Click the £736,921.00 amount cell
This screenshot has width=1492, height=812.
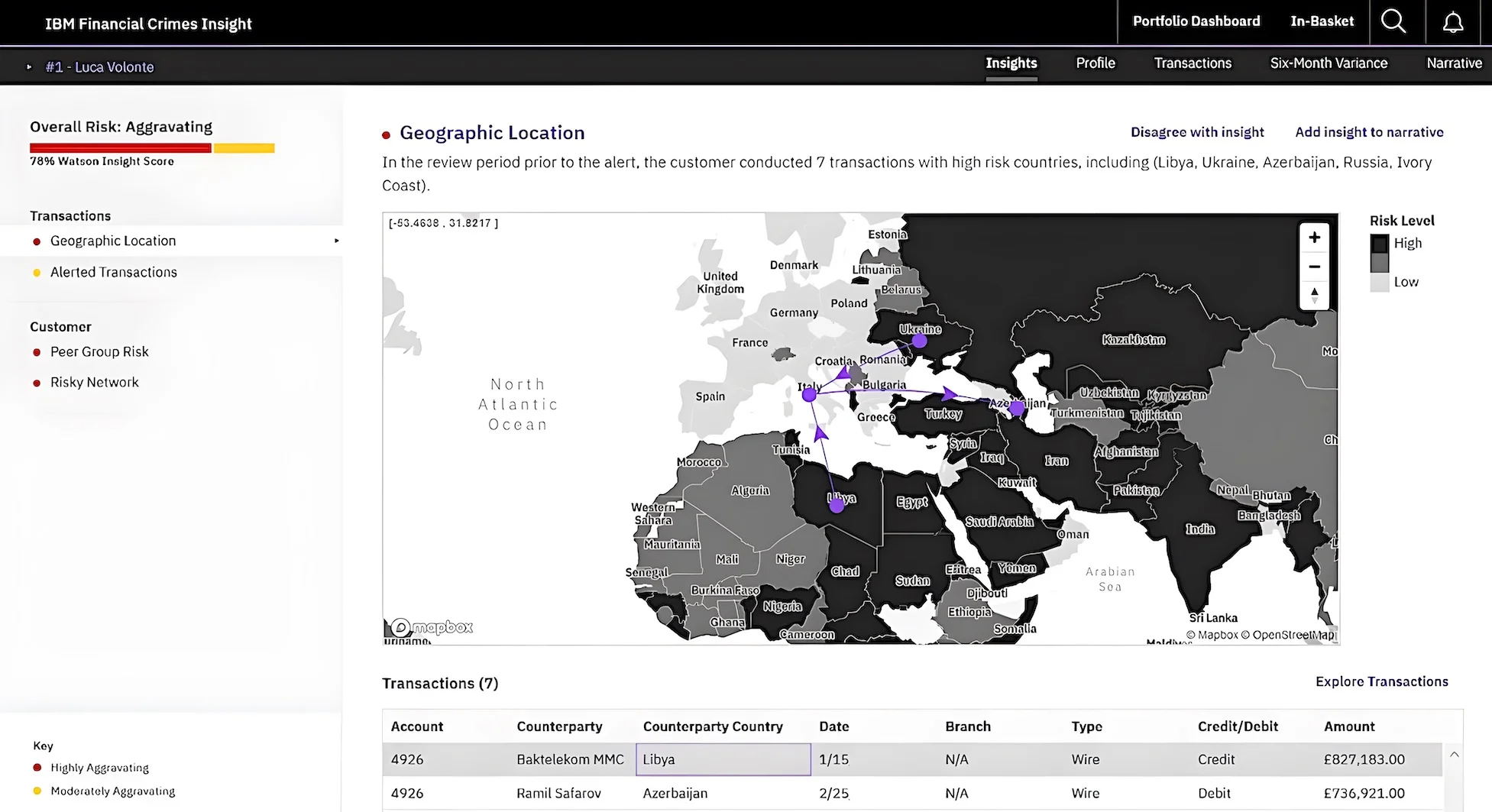click(1364, 793)
